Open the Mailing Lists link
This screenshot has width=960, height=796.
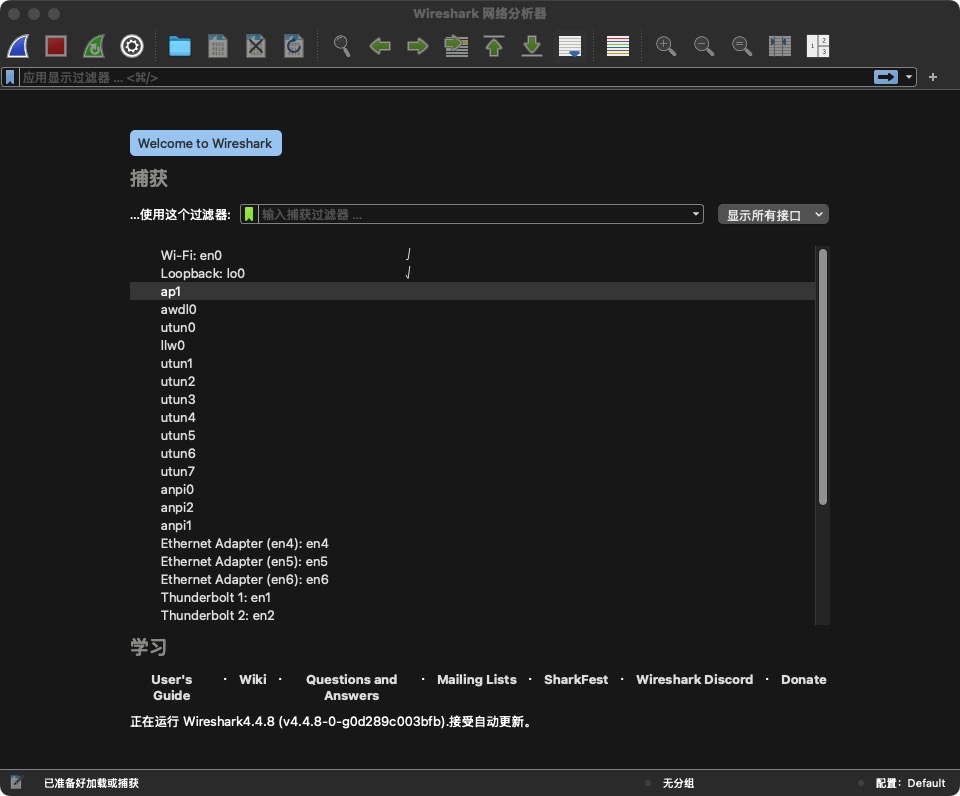476,679
